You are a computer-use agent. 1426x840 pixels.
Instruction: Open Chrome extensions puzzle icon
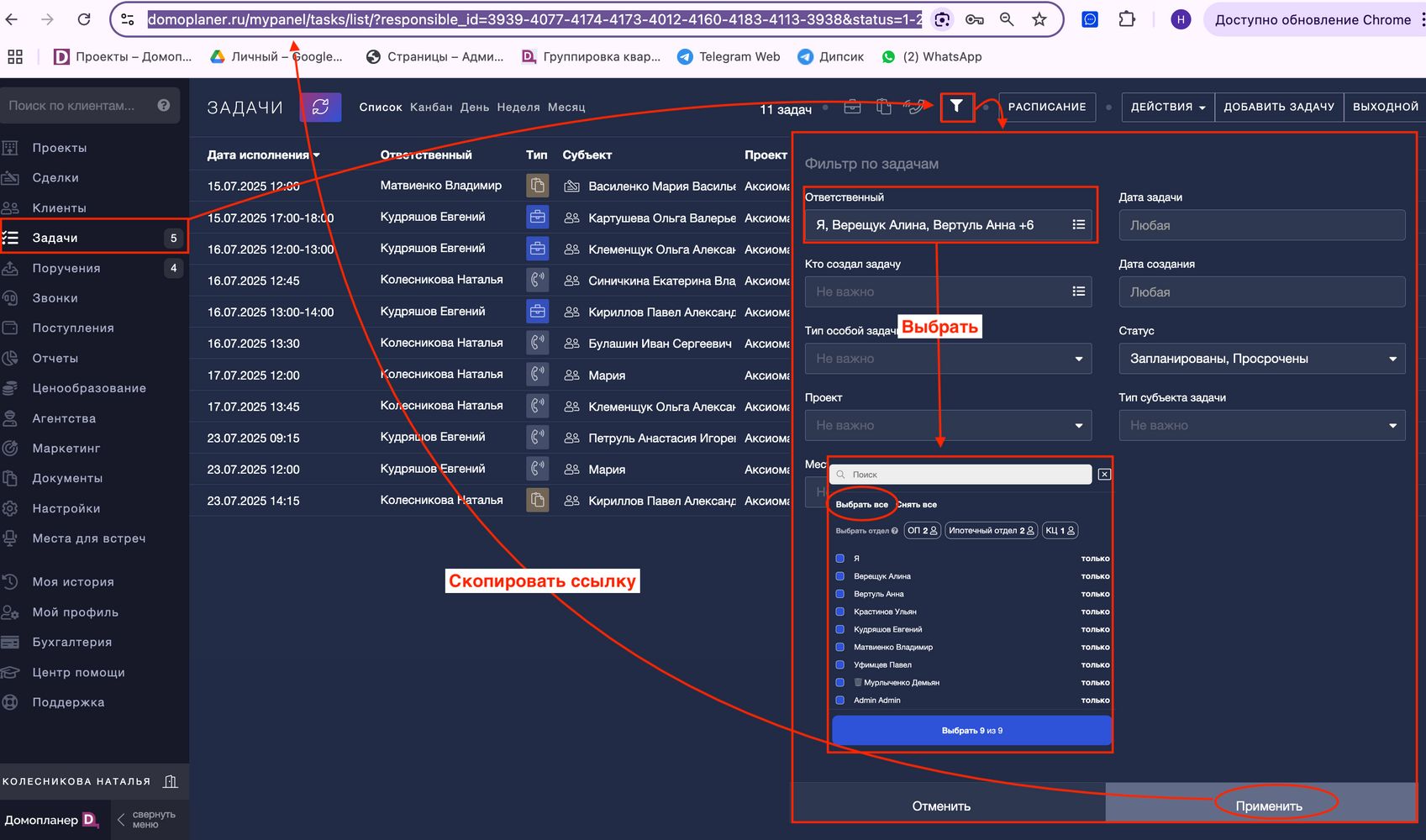pyautogui.click(x=1127, y=19)
